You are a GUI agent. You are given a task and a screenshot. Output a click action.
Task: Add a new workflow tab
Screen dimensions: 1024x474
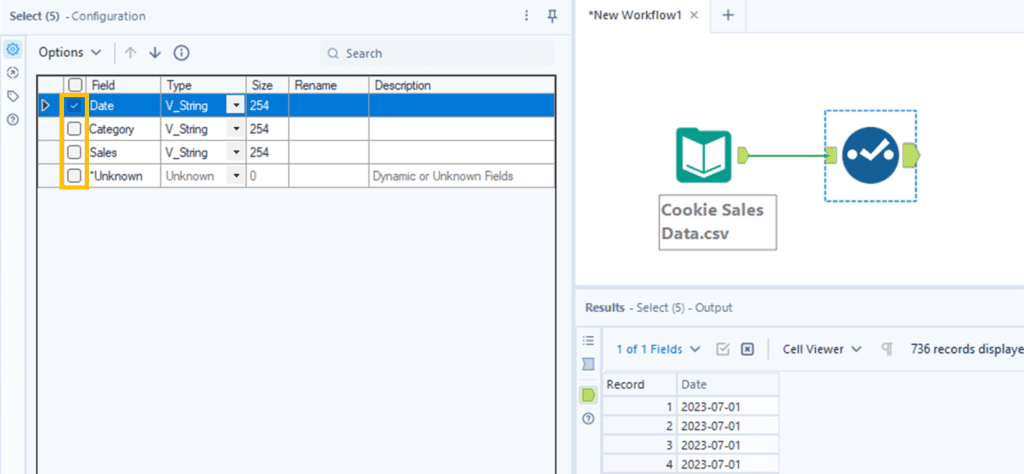(728, 15)
